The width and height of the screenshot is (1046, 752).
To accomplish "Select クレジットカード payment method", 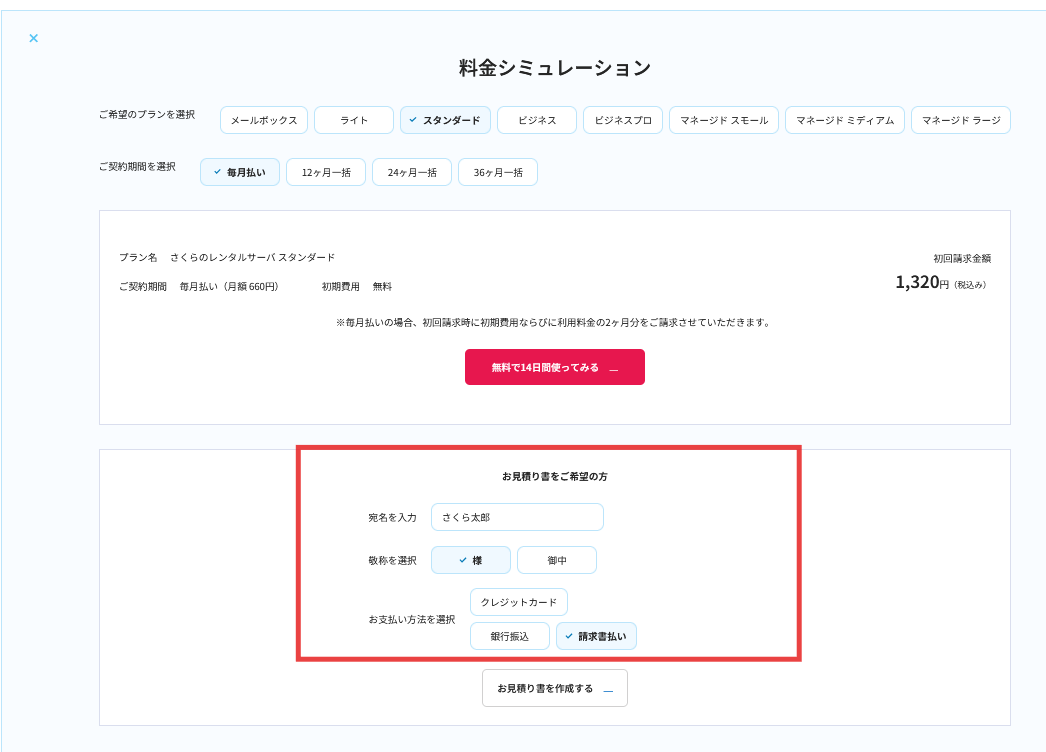I will pos(519,602).
